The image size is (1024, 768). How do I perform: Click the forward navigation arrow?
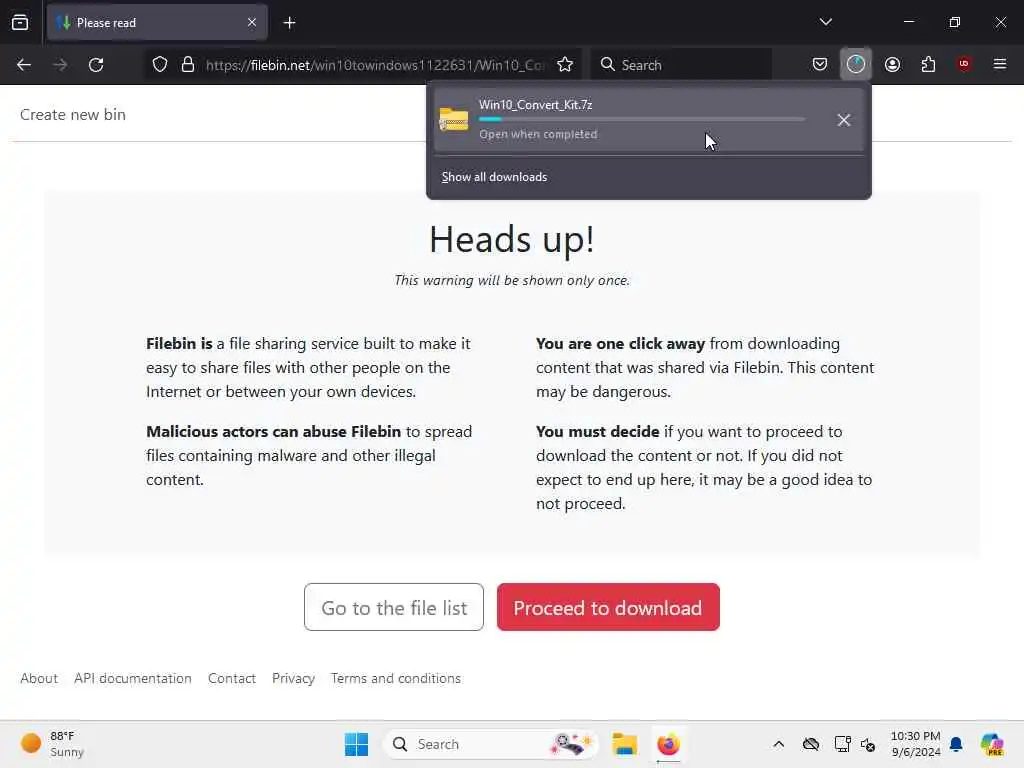[x=60, y=65]
